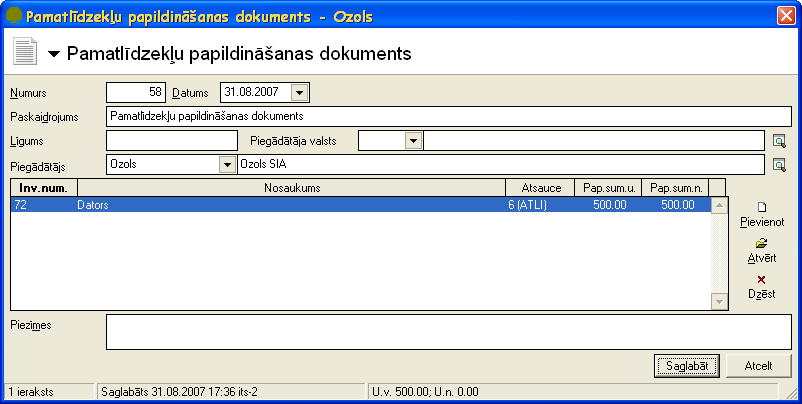Click lookup icon next to Piegādātāja valsts
Image resolution: width=802 pixels, height=404 pixels.
point(779,141)
